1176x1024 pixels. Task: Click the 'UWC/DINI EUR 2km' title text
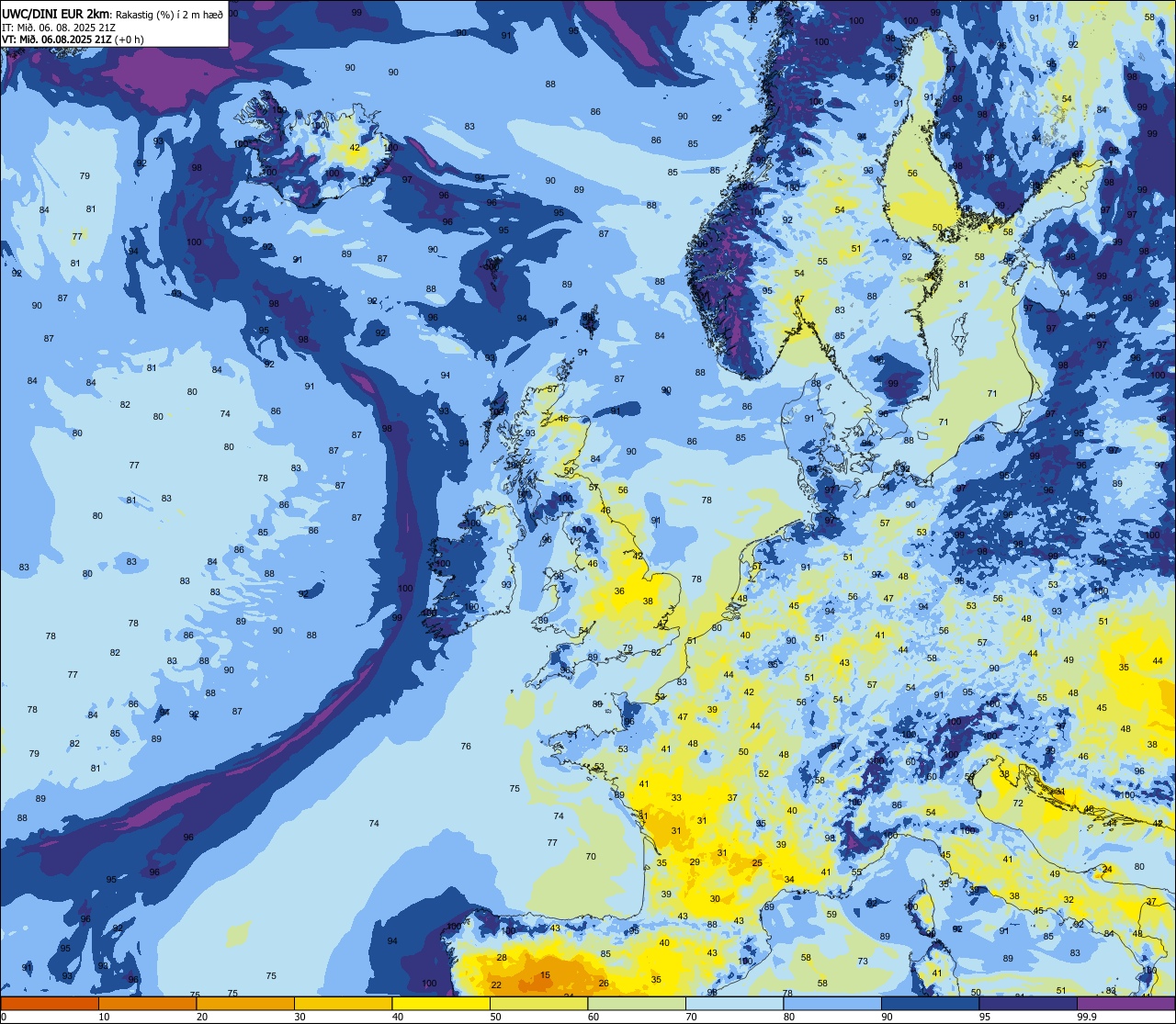coord(55,13)
